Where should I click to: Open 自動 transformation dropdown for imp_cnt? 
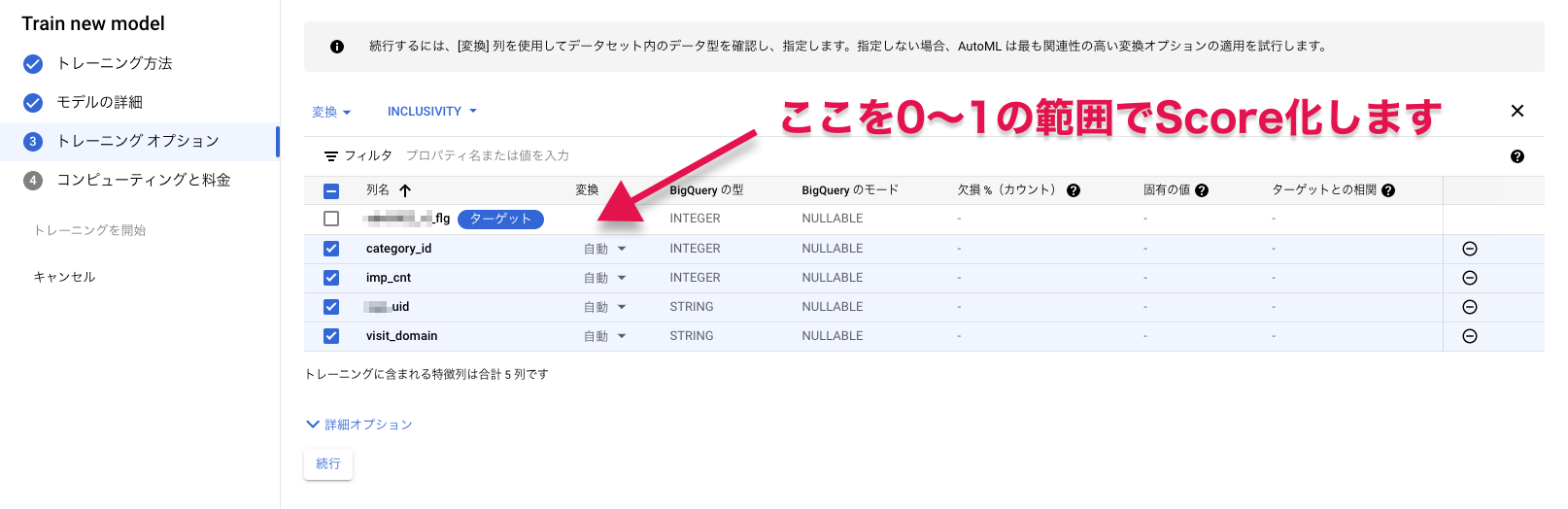(x=605, y=278)
